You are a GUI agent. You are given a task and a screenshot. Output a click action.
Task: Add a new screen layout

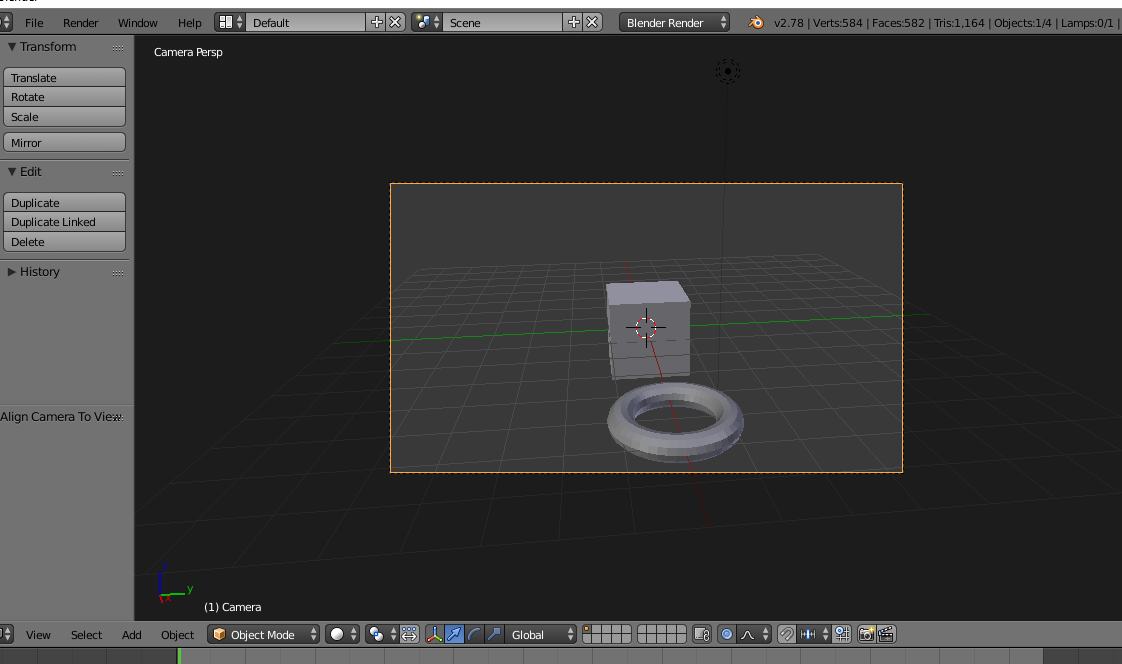(376, 22)
